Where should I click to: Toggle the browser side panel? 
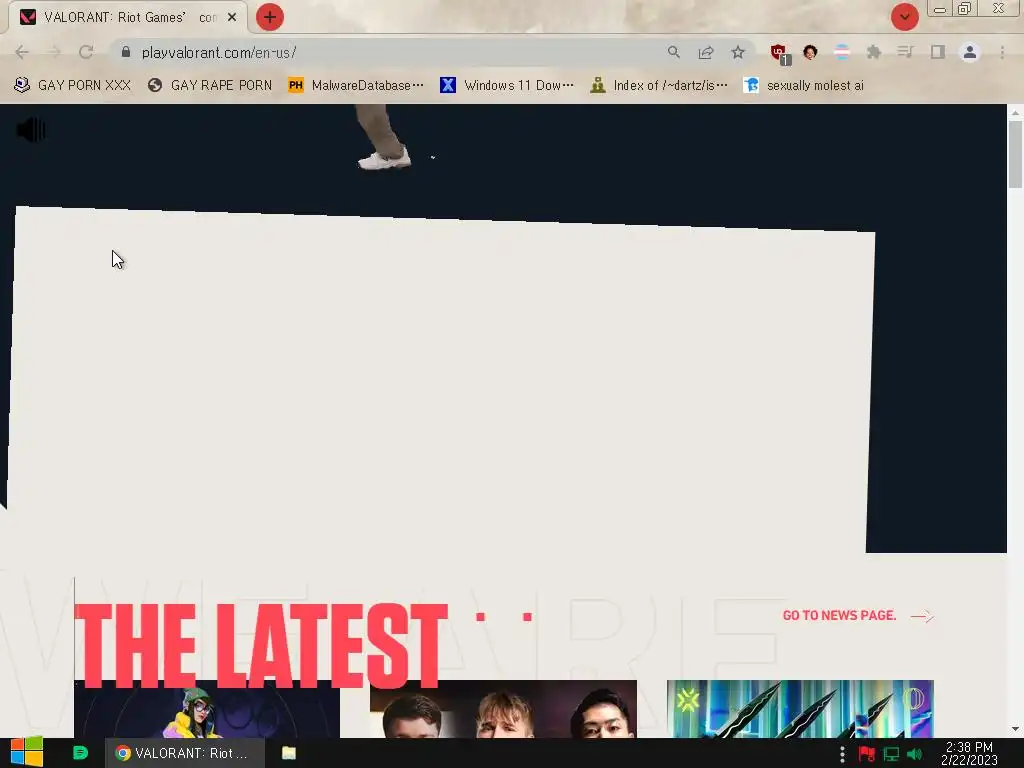(938, 52)
